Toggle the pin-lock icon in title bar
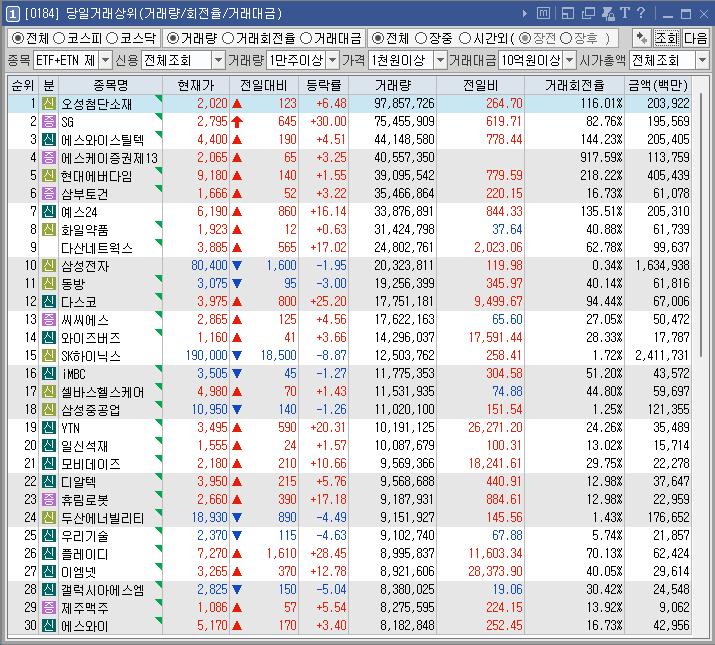Image resolution: width=715 pixels, height=645 pixels. click(608, 14)
